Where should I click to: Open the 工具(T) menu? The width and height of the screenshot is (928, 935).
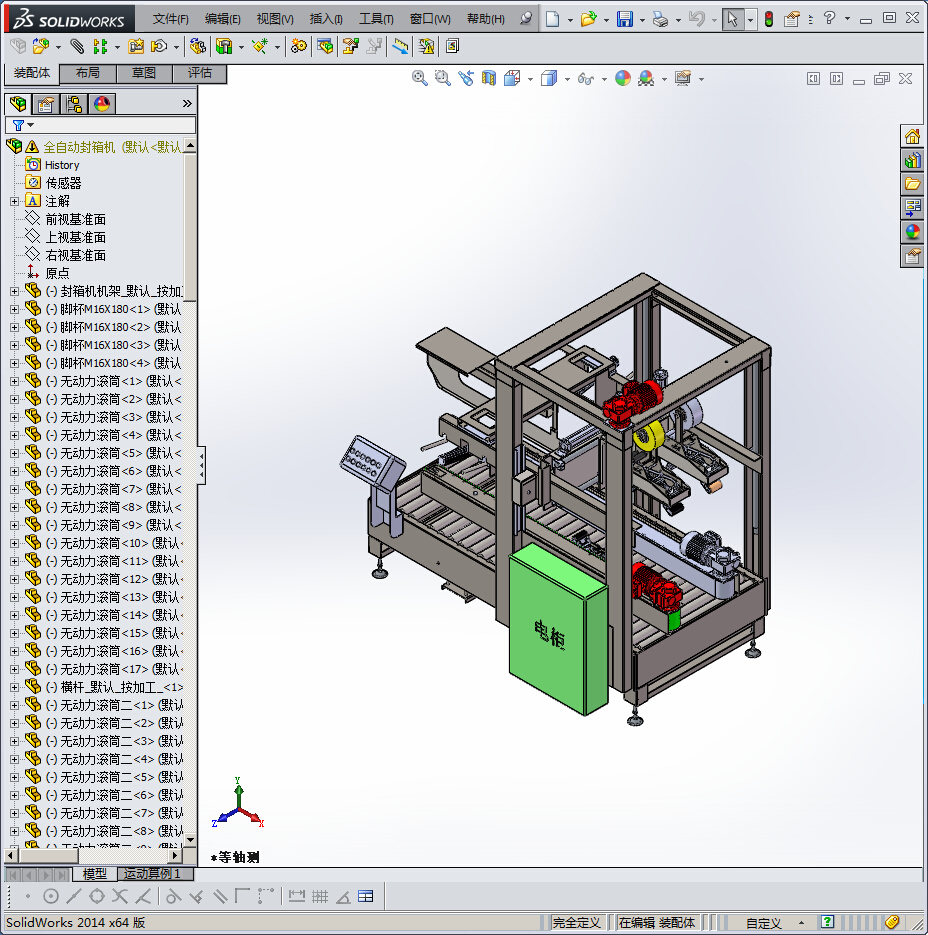click(376, 19)
